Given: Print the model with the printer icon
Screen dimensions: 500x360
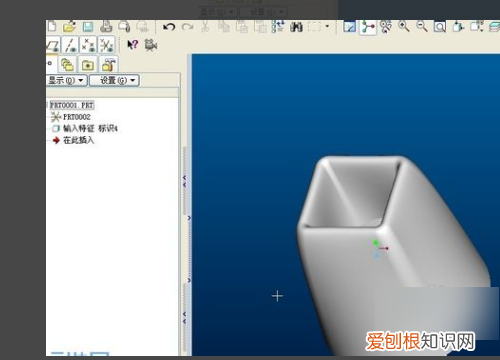Looking at the screenshot, I should 106,27.
